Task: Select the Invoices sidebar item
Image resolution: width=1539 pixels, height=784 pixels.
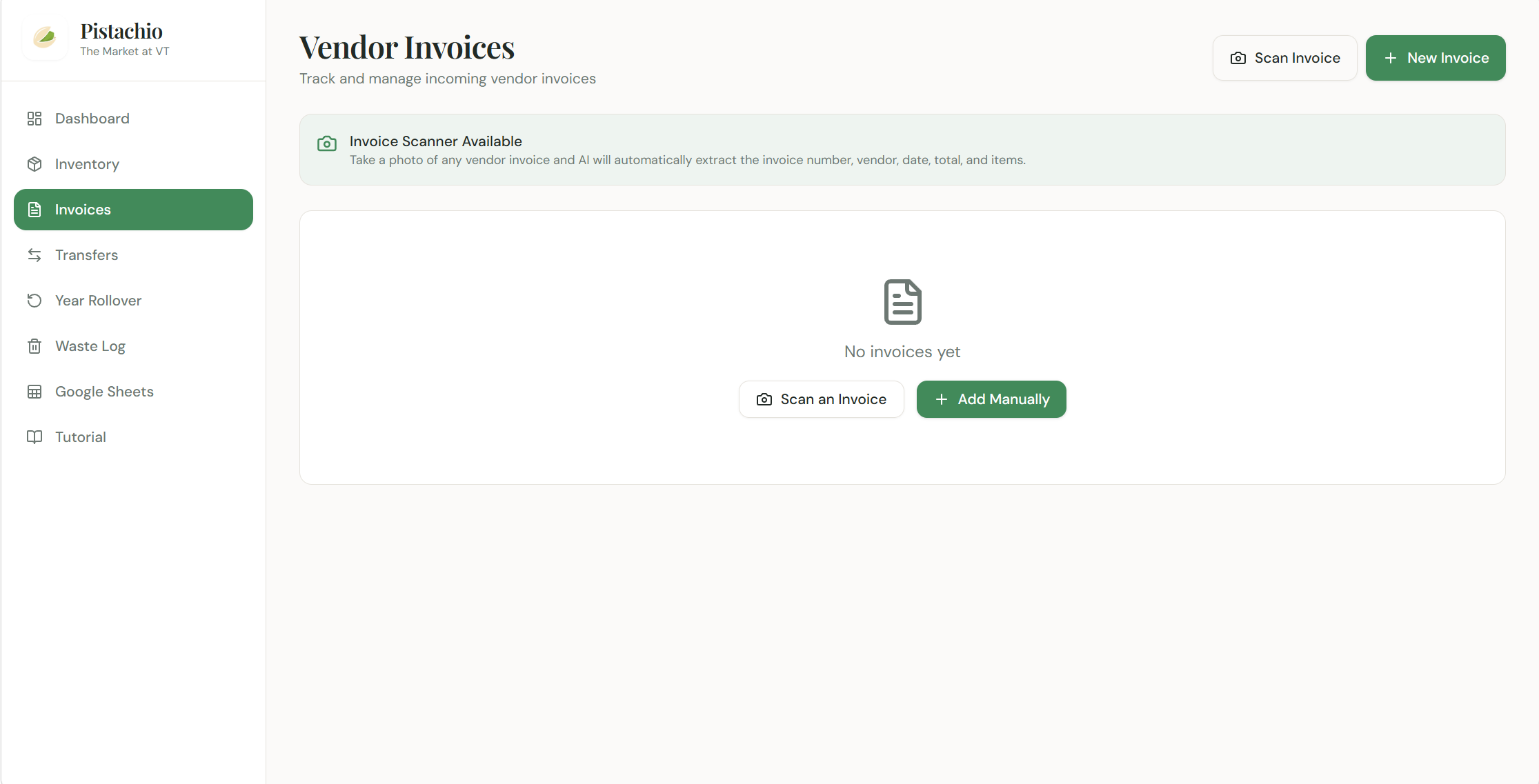Action: point(133,210)
